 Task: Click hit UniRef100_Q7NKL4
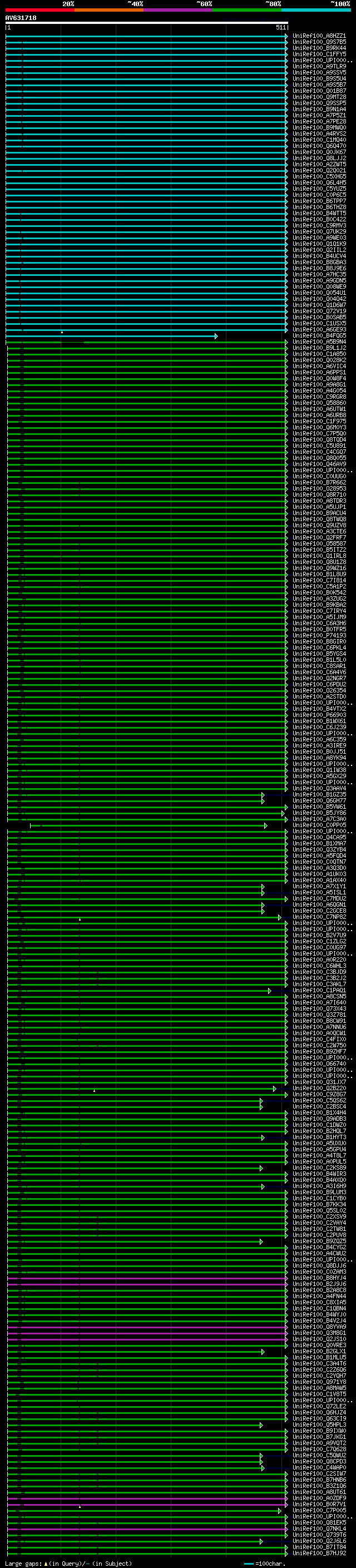click(x=319, y=1529)
